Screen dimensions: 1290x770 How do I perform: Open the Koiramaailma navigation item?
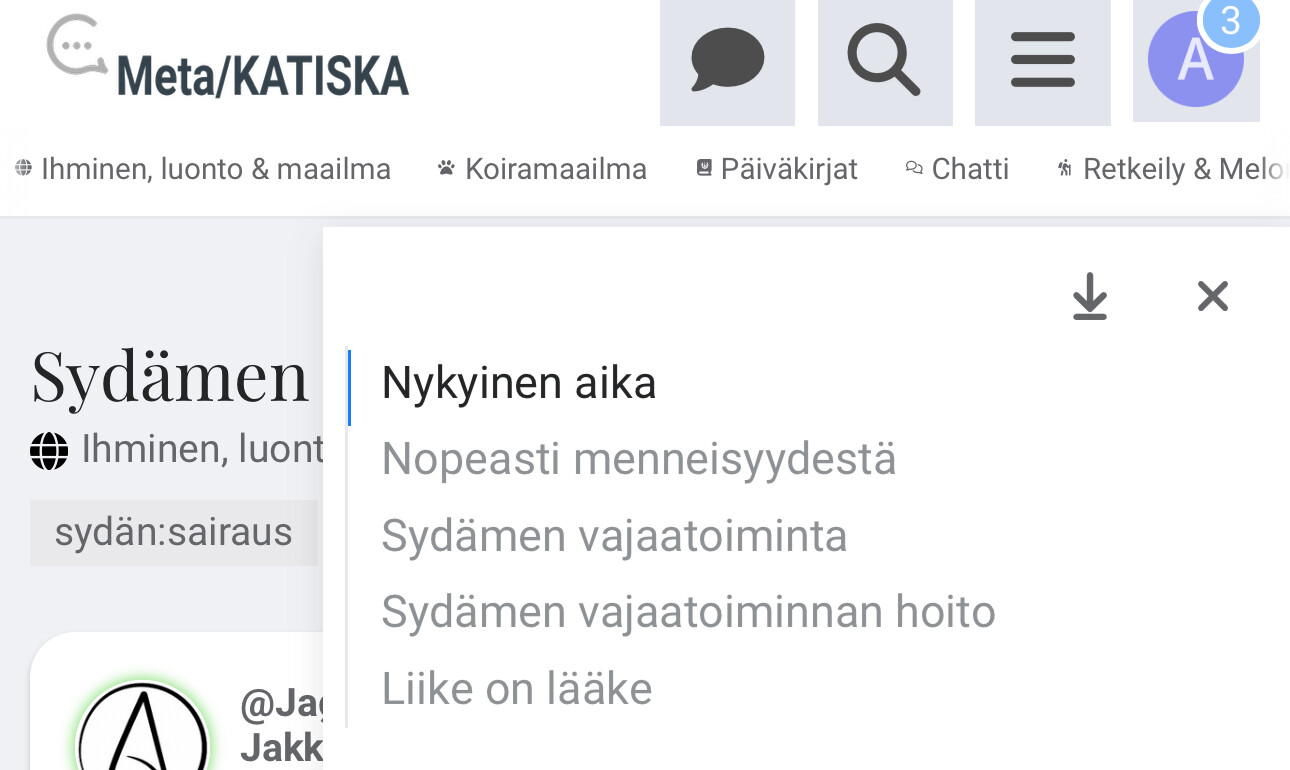[543, 169]
